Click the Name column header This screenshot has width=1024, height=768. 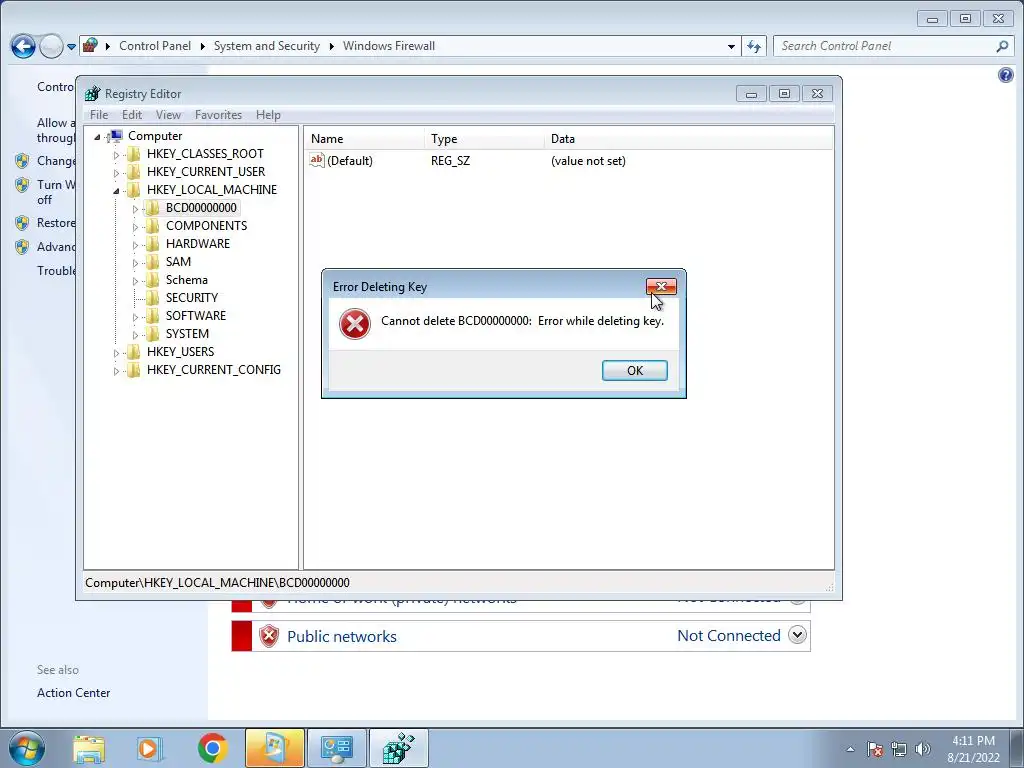click(x=364, y=138)
